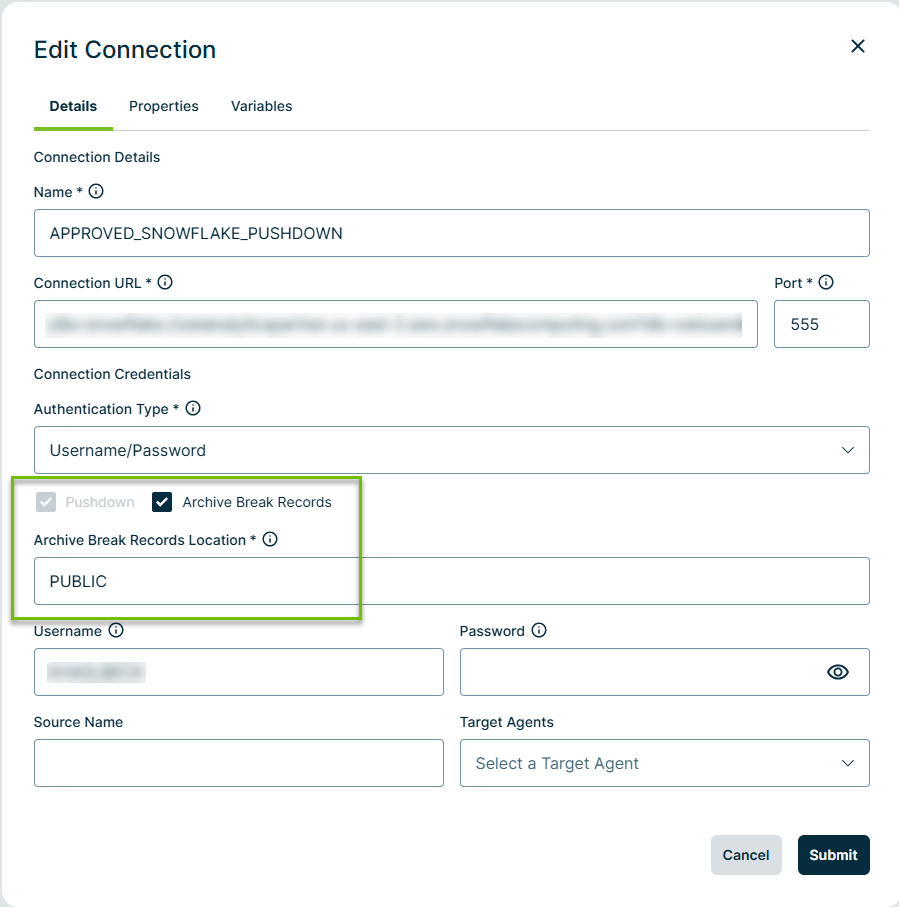Uncheck the Archive Break Records checkbox
The width and height of the screenshot is (899, 907).
click(162, 502)
